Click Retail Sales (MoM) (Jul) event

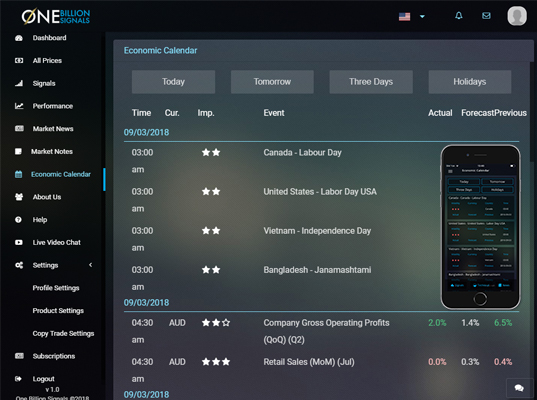(309, 362)
